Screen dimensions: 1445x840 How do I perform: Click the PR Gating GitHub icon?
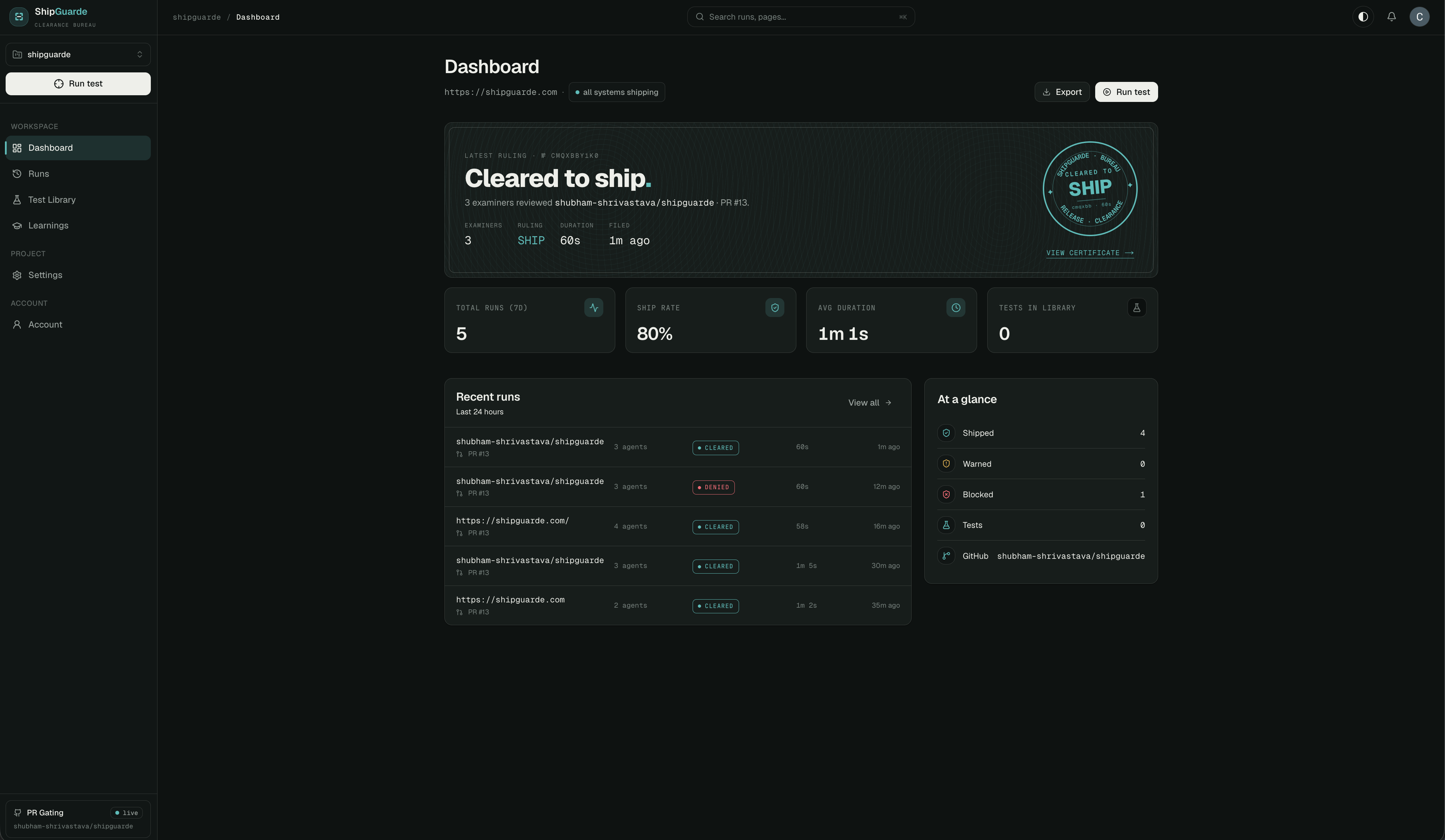tap(18, 813)
